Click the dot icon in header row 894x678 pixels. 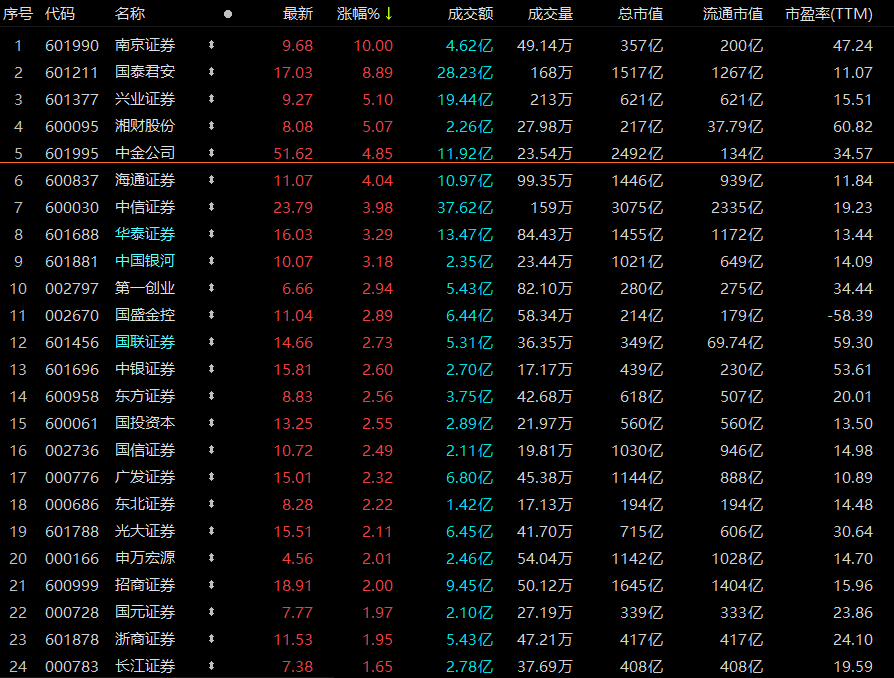(x=228, y=14)
